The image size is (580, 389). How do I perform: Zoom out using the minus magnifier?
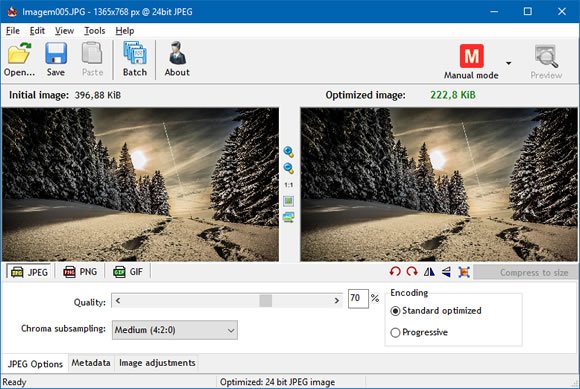pyautogui.click(x=289, y=168)
